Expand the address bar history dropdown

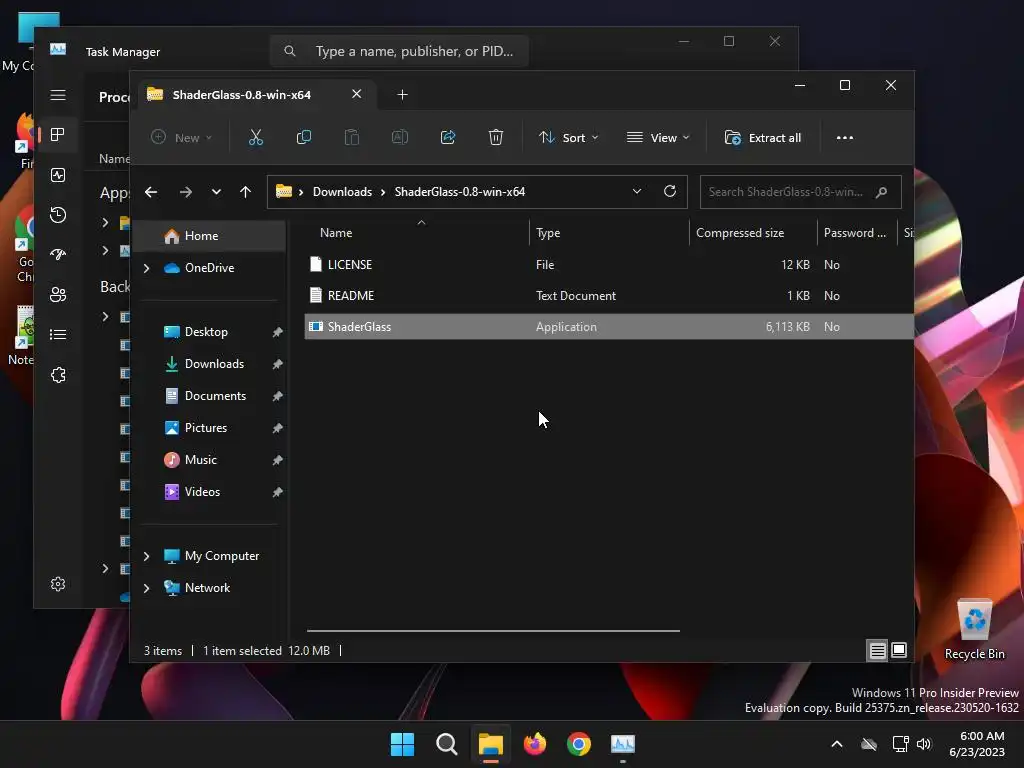(637, 191)
